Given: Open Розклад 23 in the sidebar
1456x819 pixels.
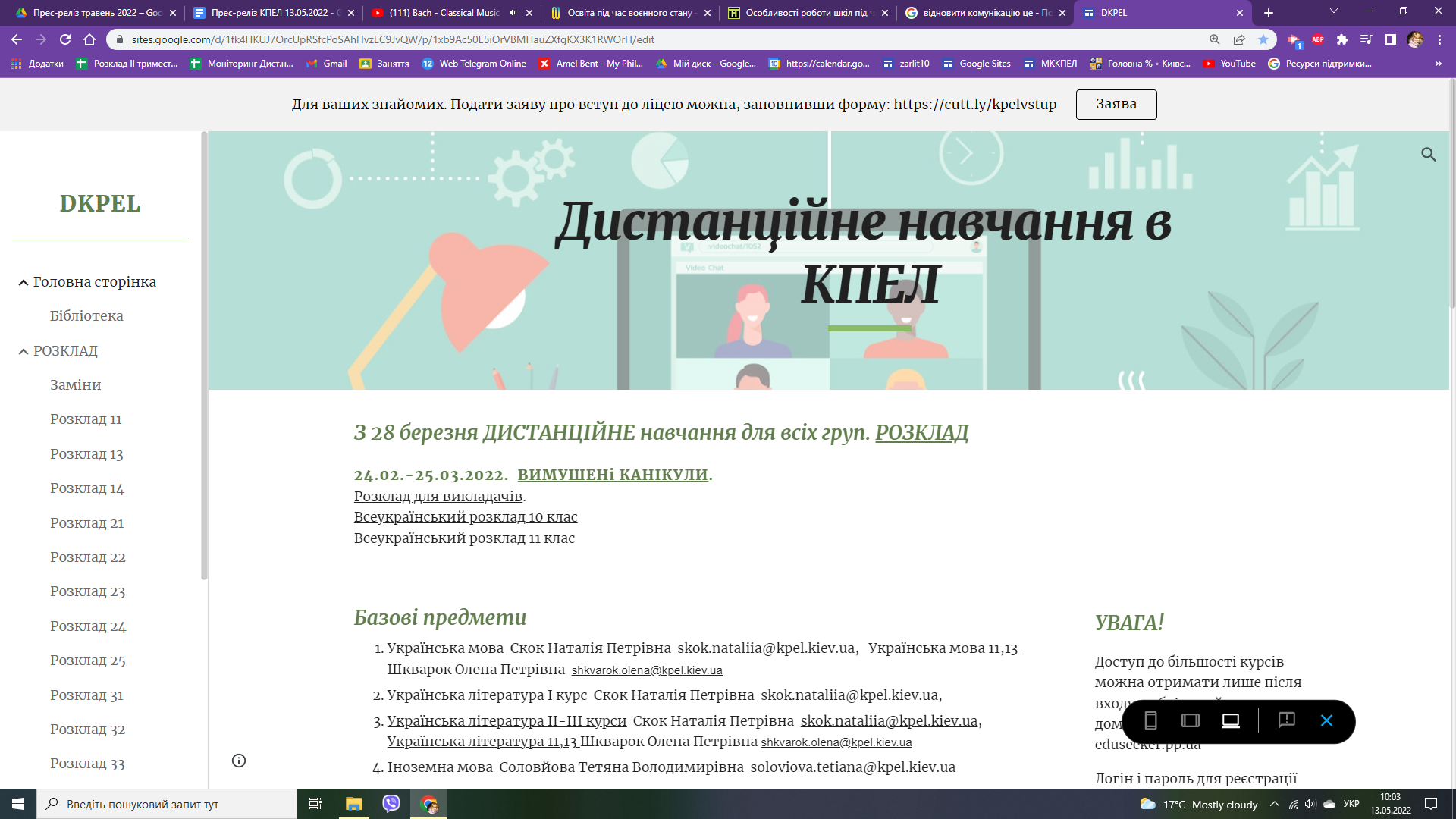Looking at the screenshot, I should tap(88, 591).
